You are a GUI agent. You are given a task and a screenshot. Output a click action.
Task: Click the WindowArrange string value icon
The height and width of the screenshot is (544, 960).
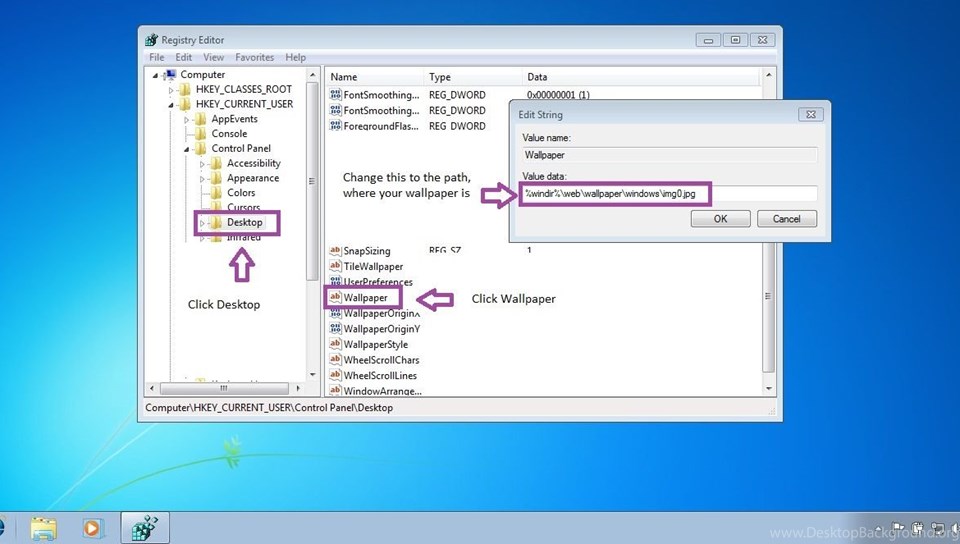pyautogui.click(x=335, y=390)
